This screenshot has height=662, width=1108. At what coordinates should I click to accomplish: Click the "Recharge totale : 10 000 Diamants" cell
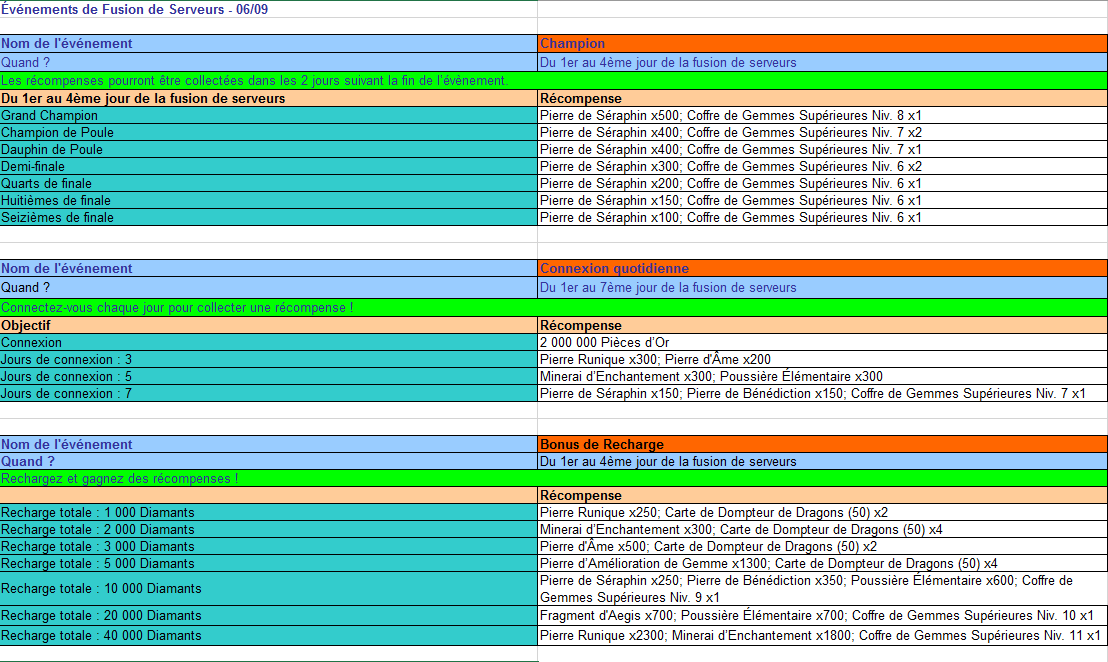pyautogui.click(x=268, y=589)
